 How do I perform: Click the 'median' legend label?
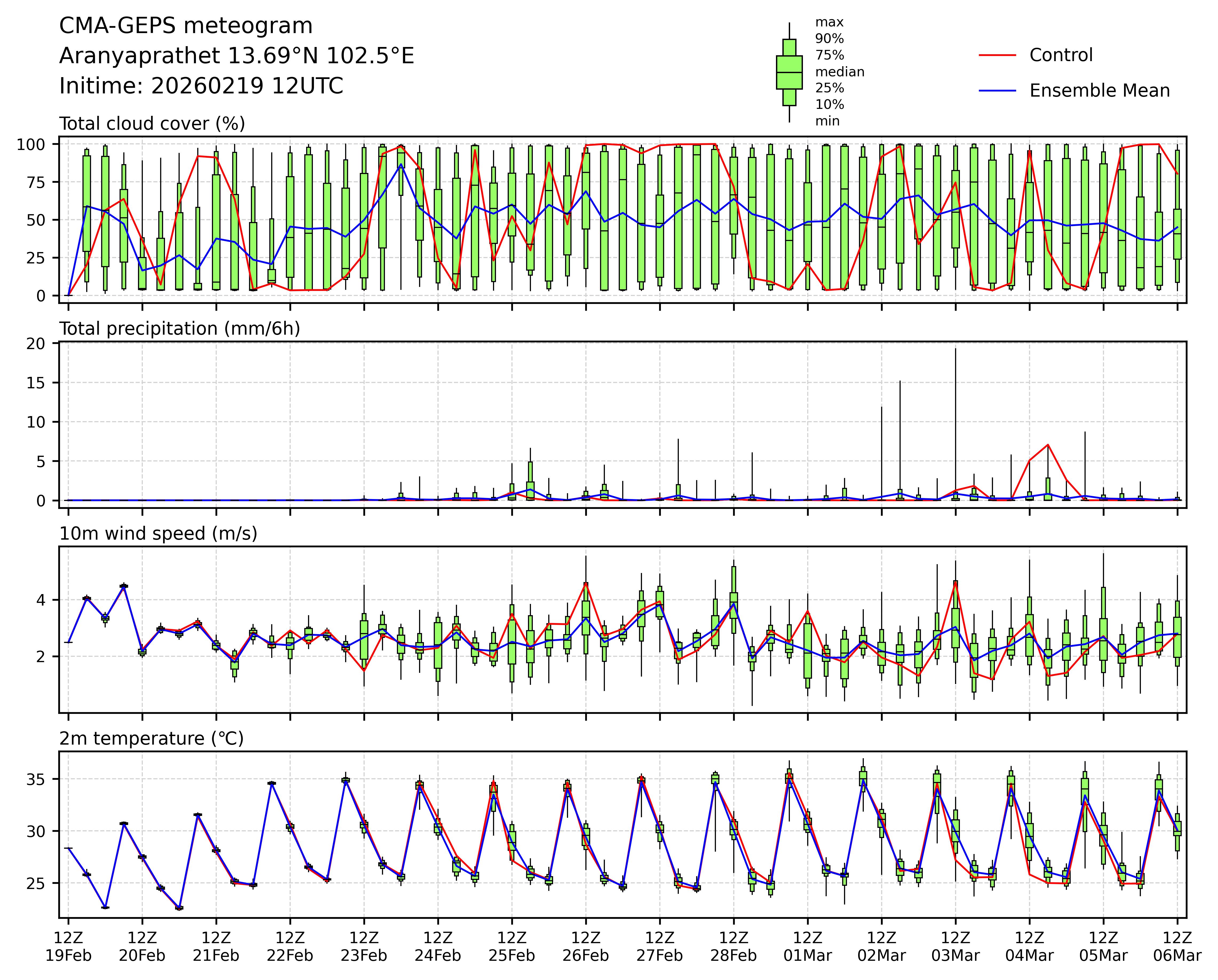coord(839,72)
